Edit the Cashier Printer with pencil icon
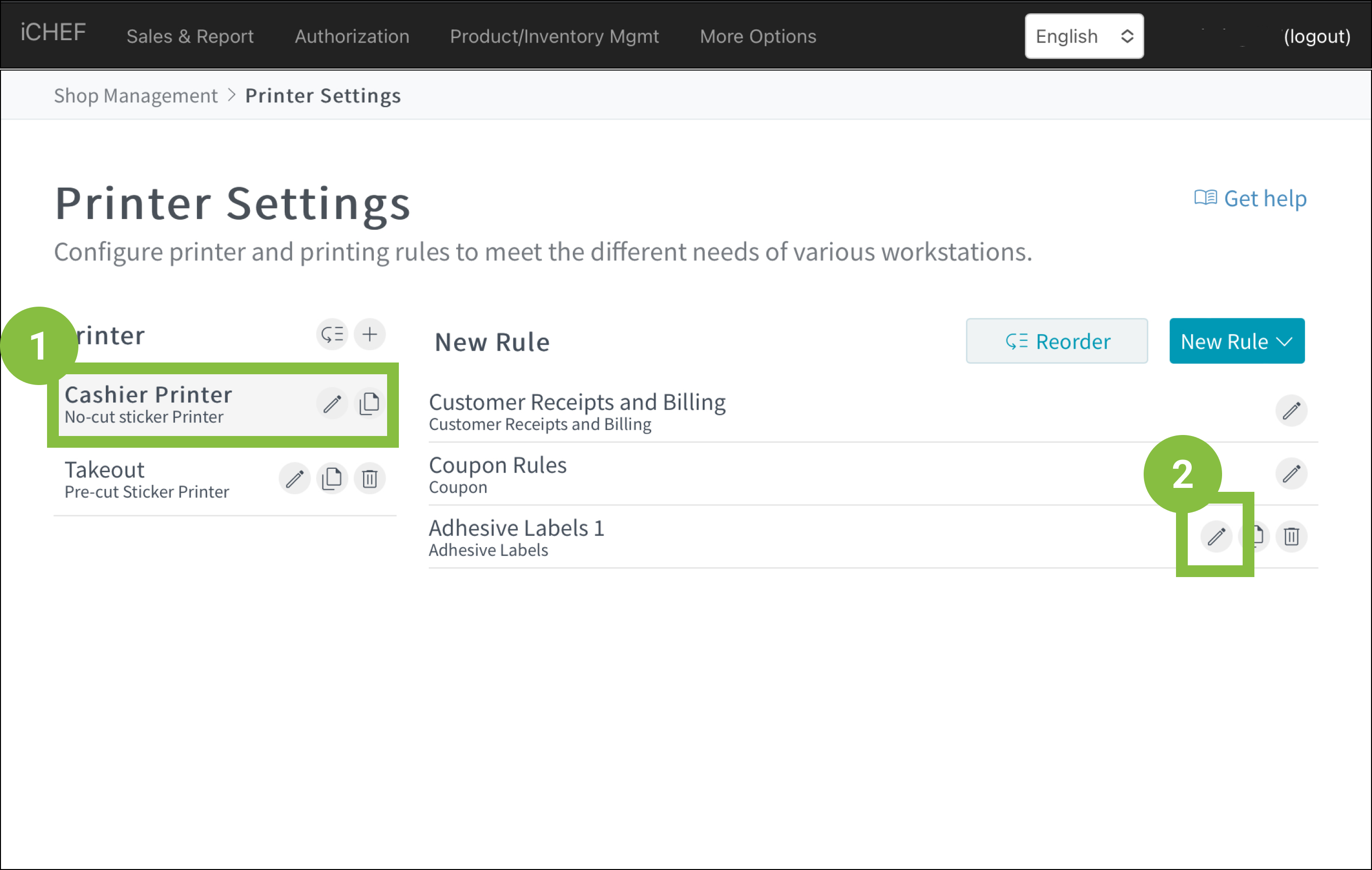 332,404
